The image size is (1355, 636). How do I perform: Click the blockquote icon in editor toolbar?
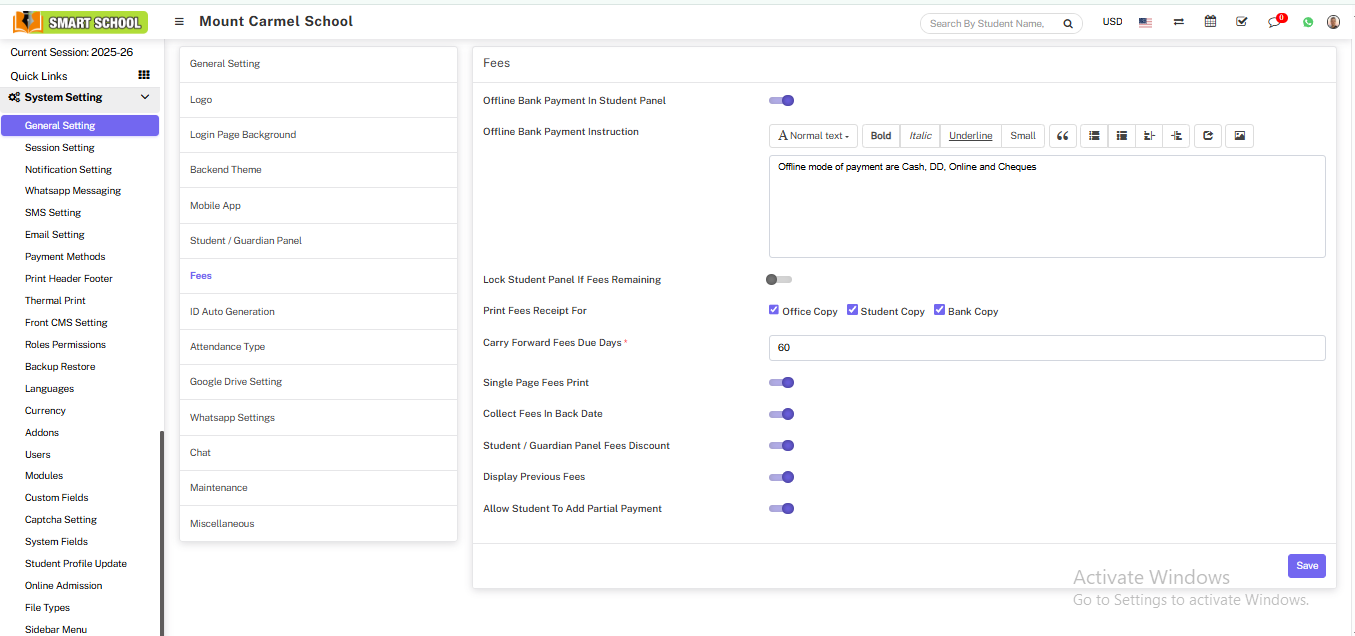pos(1063,136)
